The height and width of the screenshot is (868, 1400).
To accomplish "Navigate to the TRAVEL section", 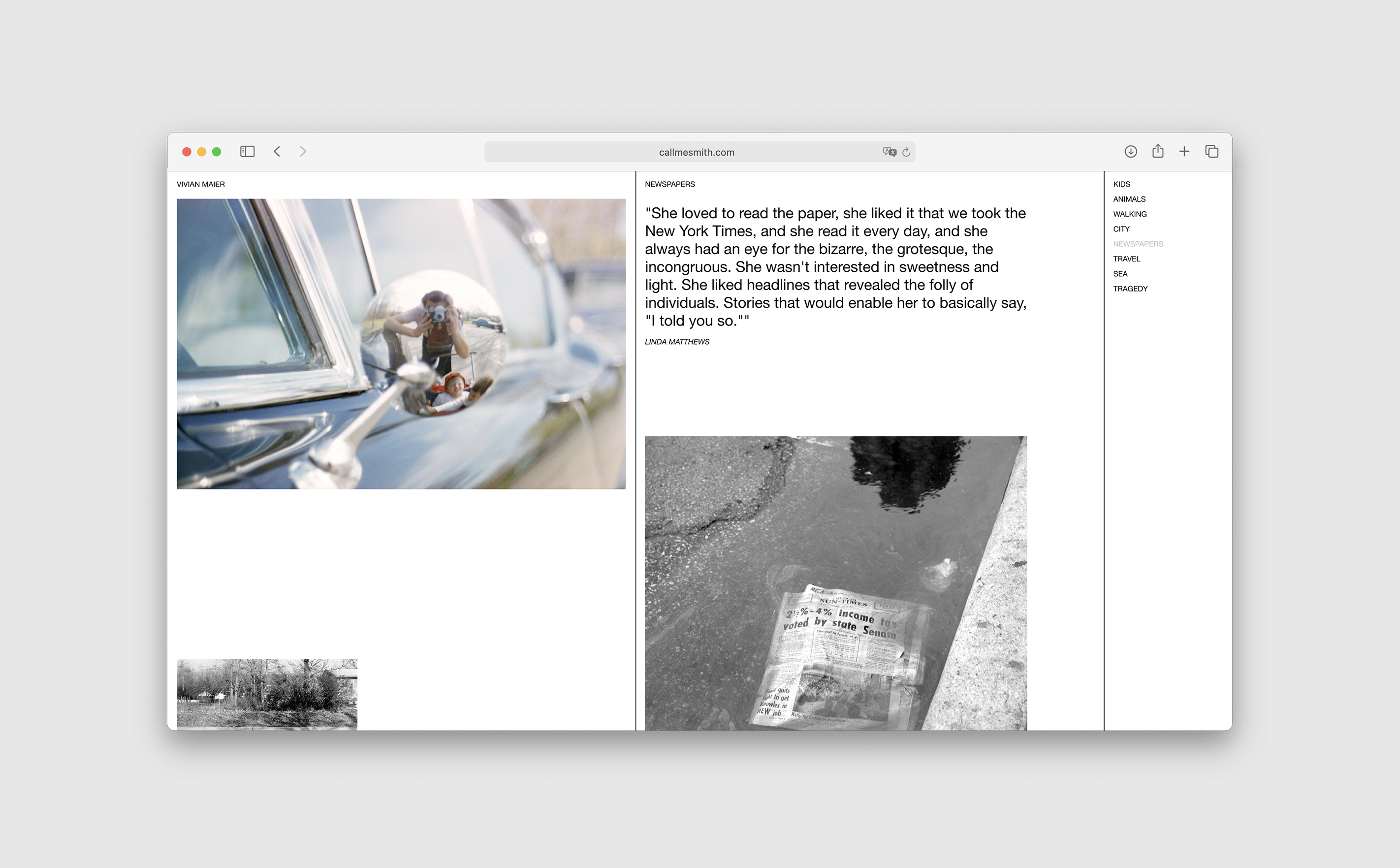I will [x=1126, y=259].
